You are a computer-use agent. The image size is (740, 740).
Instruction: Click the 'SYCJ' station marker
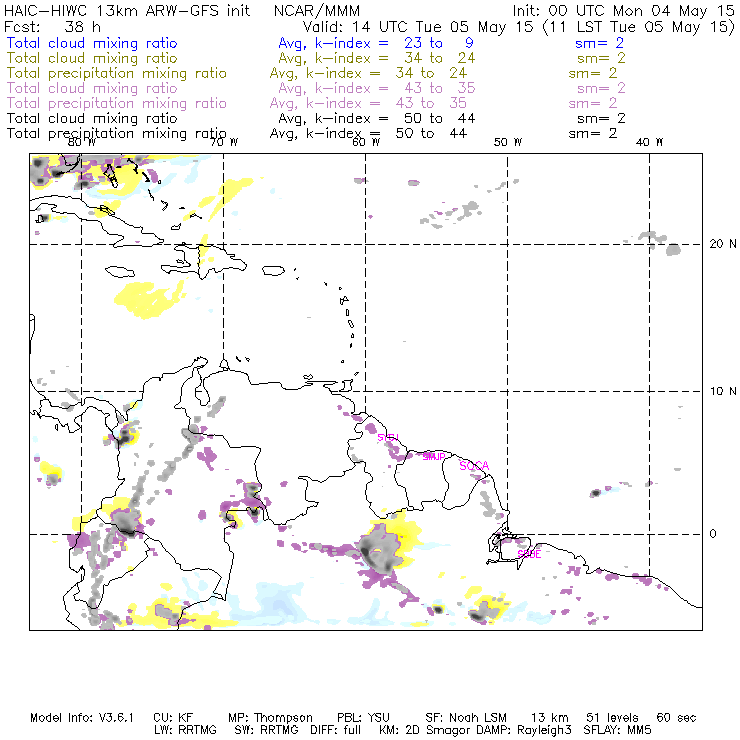tap(388, 438)
